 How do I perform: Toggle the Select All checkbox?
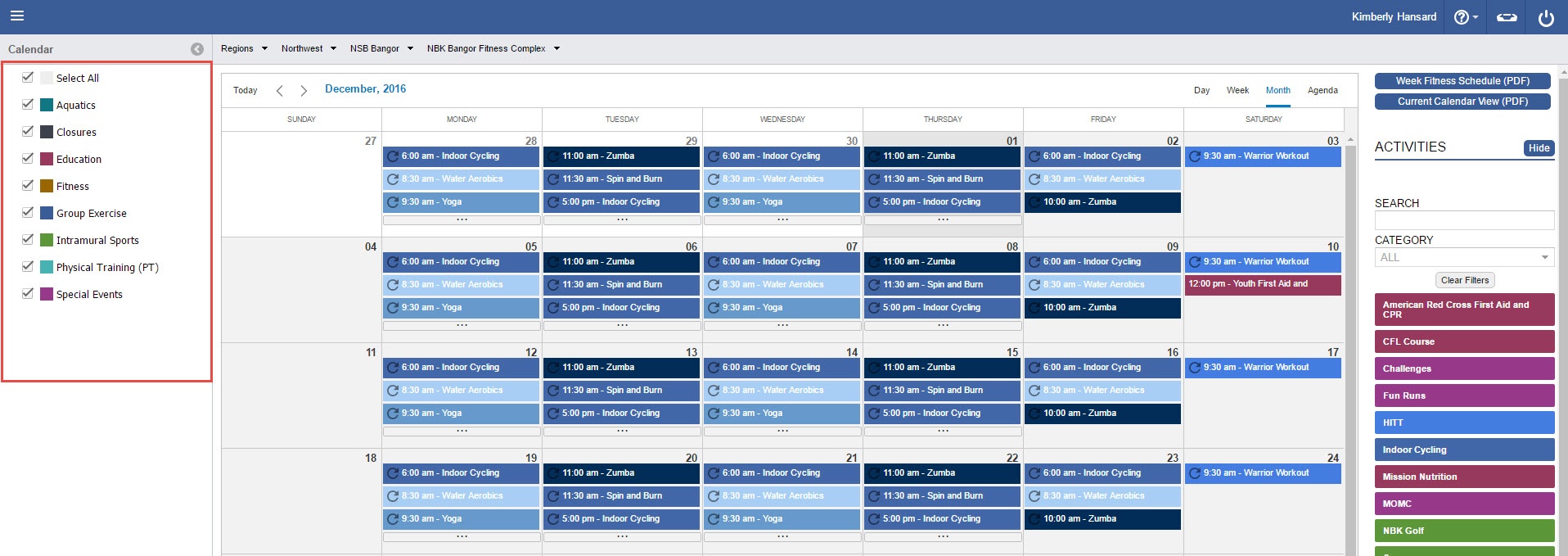[x=28, y=77]
